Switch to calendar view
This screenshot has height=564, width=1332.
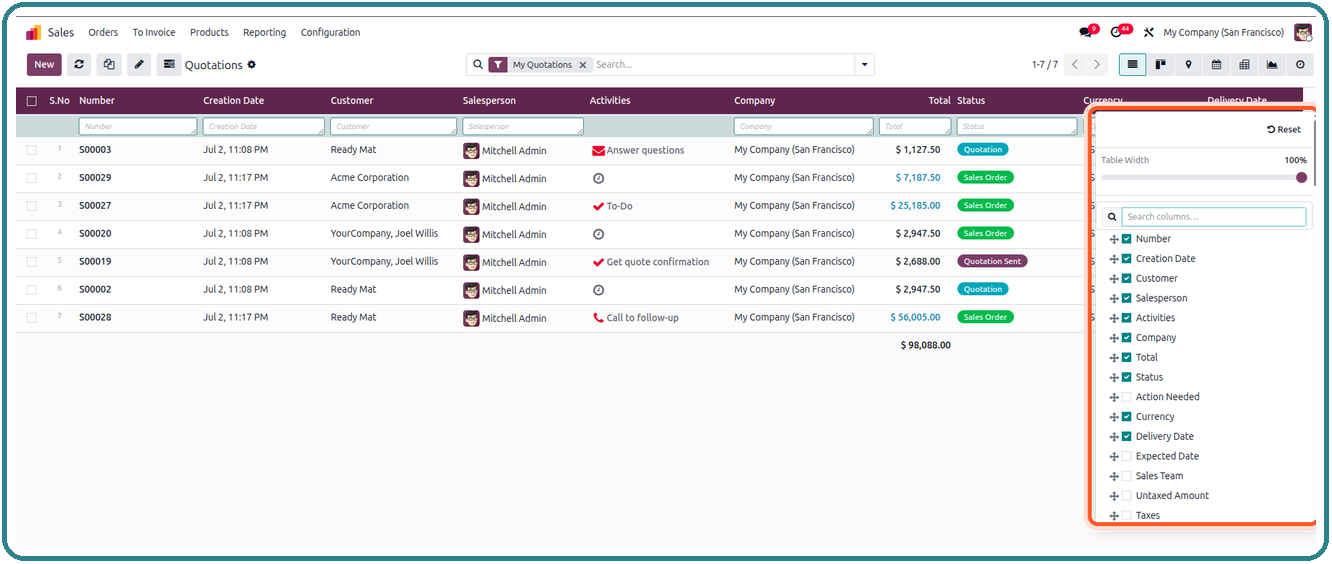tap(1216, 65)
